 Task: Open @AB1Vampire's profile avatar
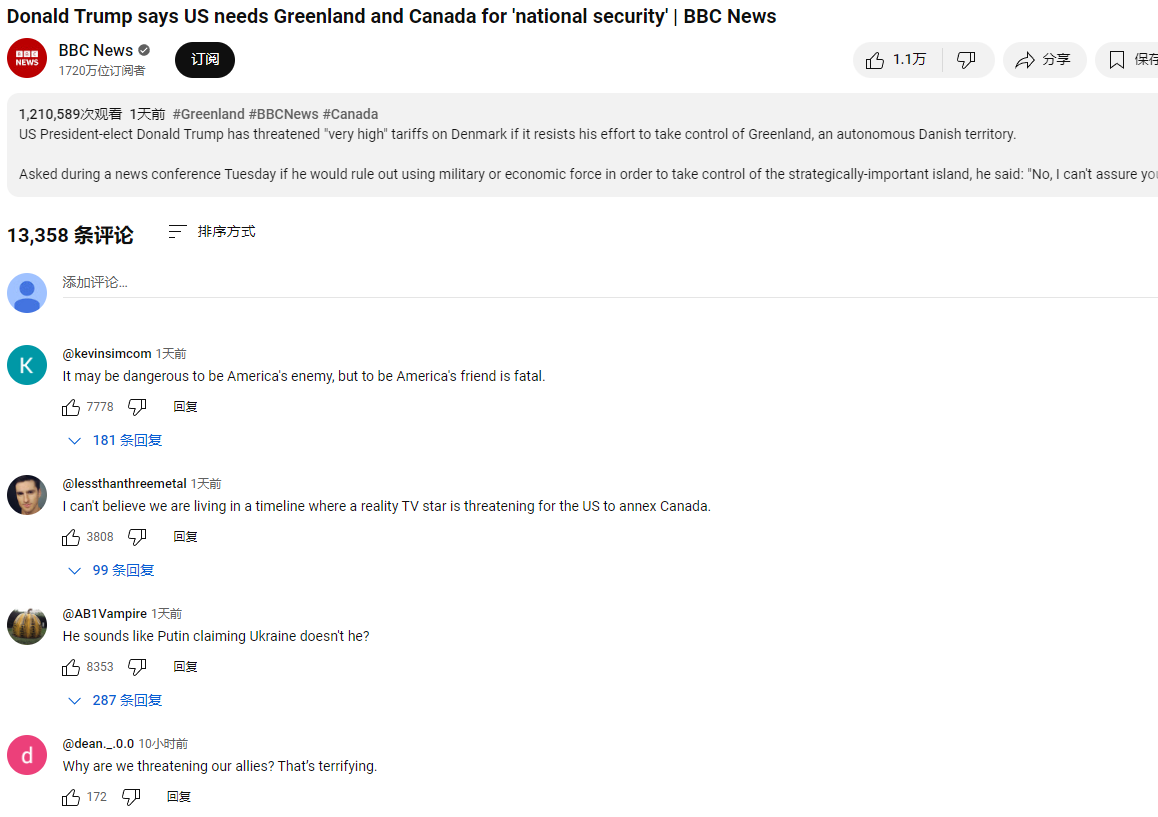click(27, 626)
